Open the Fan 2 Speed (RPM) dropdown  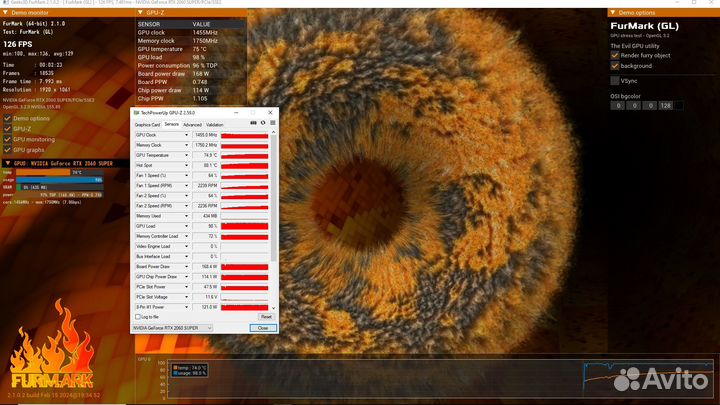[186, 206]
